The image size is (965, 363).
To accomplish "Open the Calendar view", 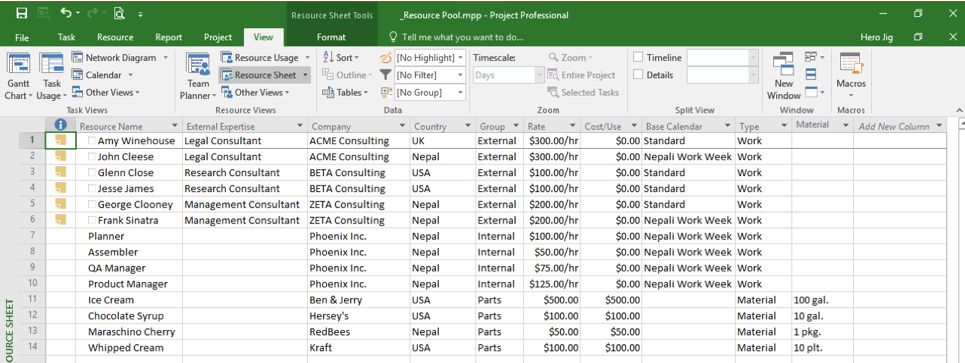I will [103, 75].
